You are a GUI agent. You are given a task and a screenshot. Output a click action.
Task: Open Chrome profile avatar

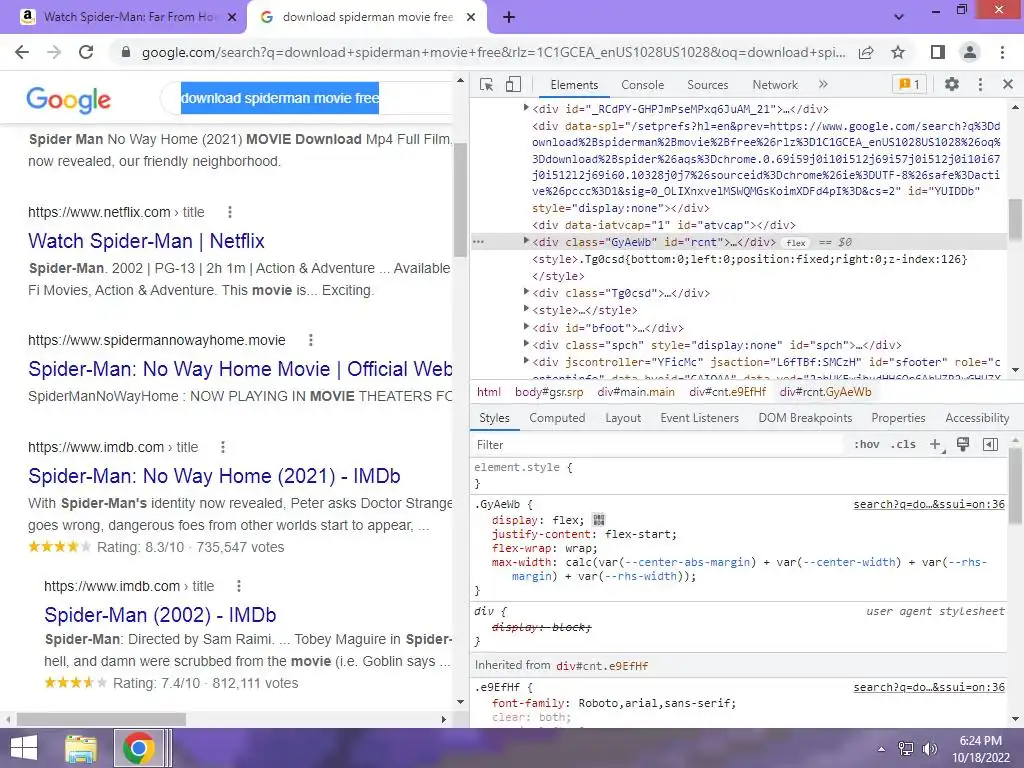[970, 52]
